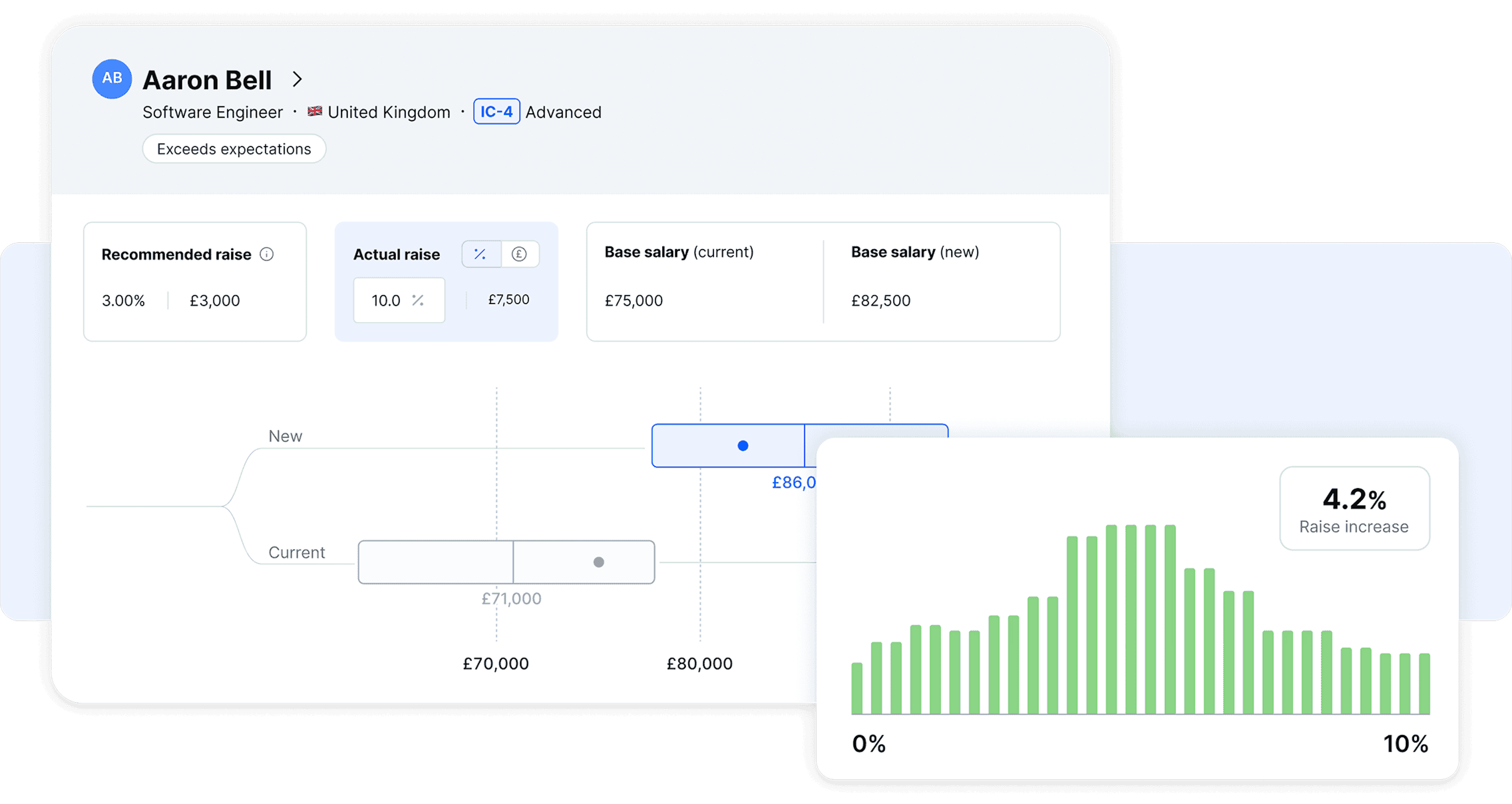The height and width of the screenshot is (804, 1512).
Task: Click the £82,500 new base salary value
Action: [880, 300]
